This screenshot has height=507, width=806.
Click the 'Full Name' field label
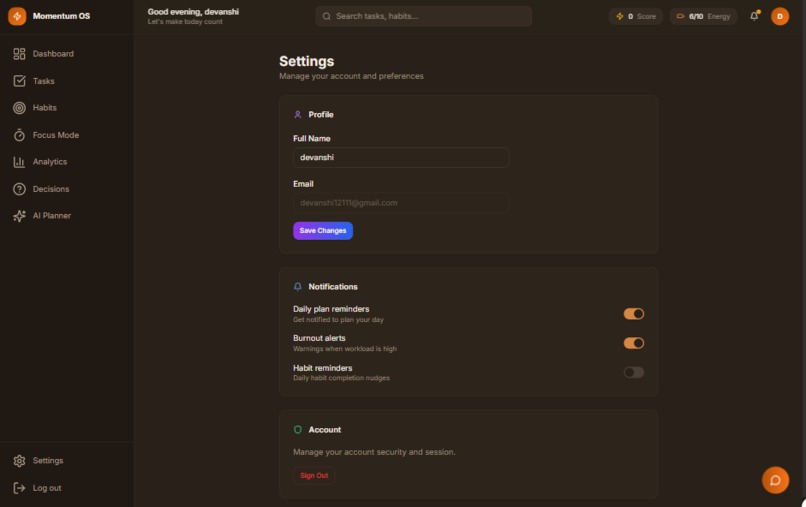tap(312, 139)
